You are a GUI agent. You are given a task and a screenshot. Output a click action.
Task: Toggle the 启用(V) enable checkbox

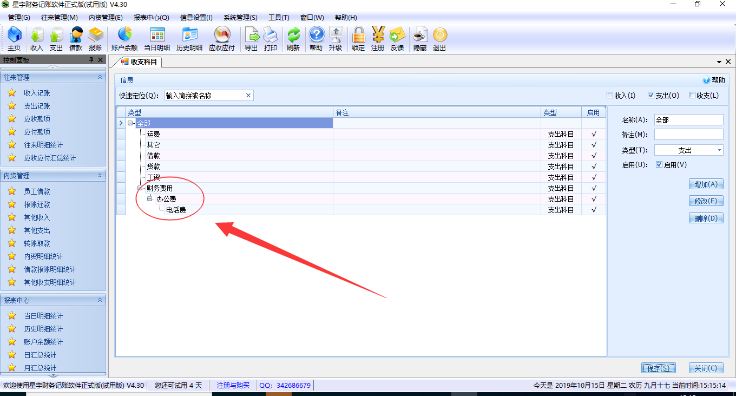point(659,164)
